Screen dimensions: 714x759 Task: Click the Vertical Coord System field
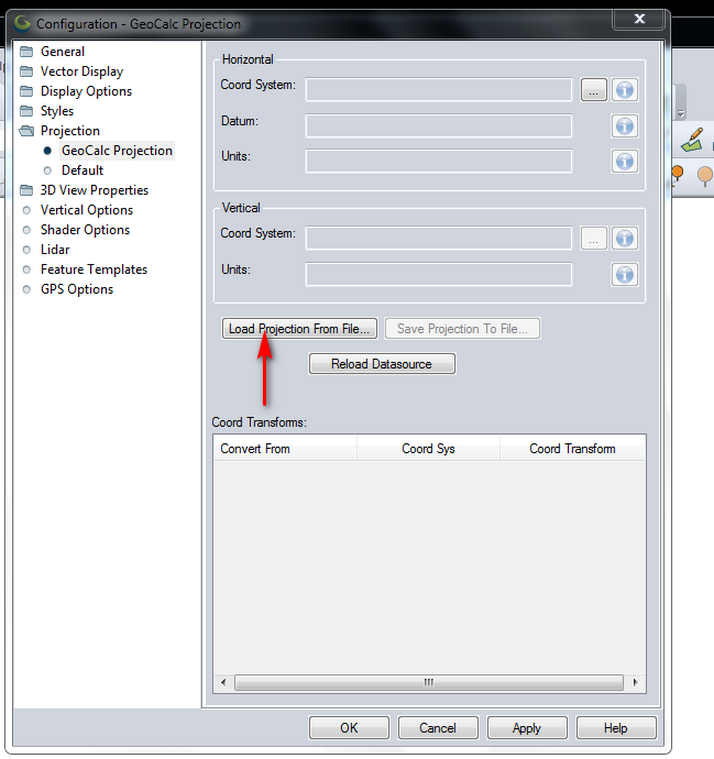439,238
